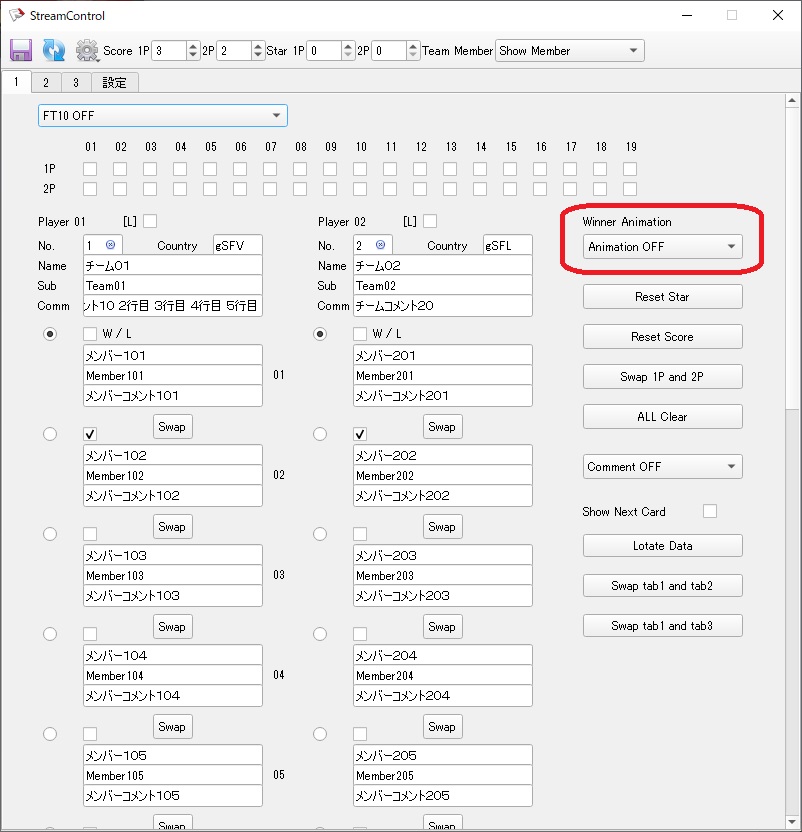Viewport: 802px width, 832px height.
Task: Click the scrollbar down arrow
Action: click(792, 822)
